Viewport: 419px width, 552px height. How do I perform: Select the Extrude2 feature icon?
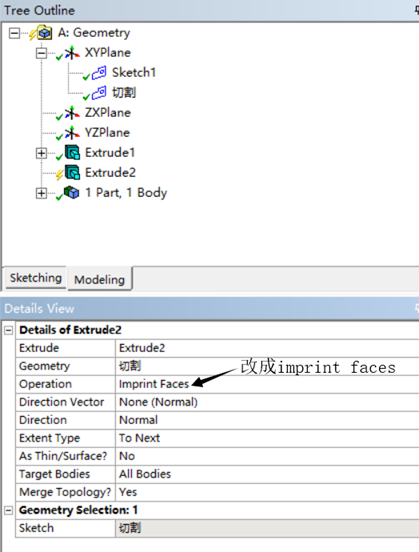pyautogui.click(x=73, y=173)
